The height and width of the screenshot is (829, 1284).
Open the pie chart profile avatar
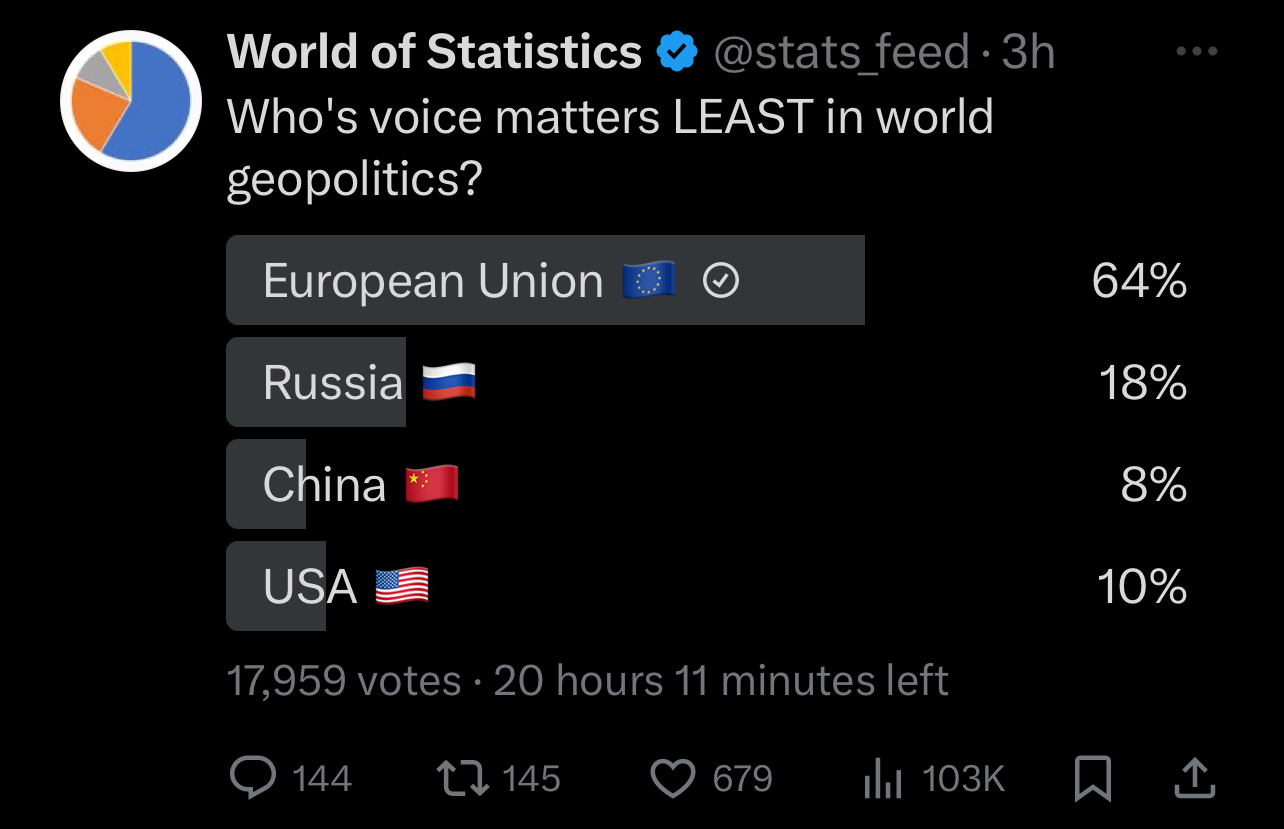[125, 100]
